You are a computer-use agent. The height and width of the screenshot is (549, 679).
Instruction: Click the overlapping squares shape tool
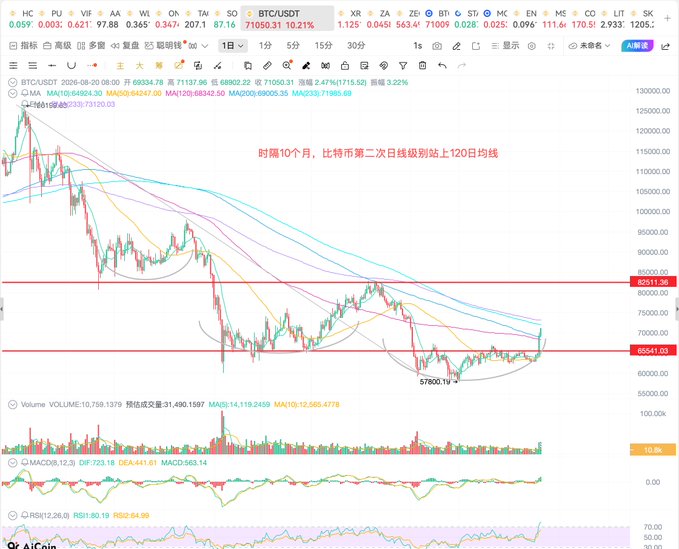coord(198,65)
